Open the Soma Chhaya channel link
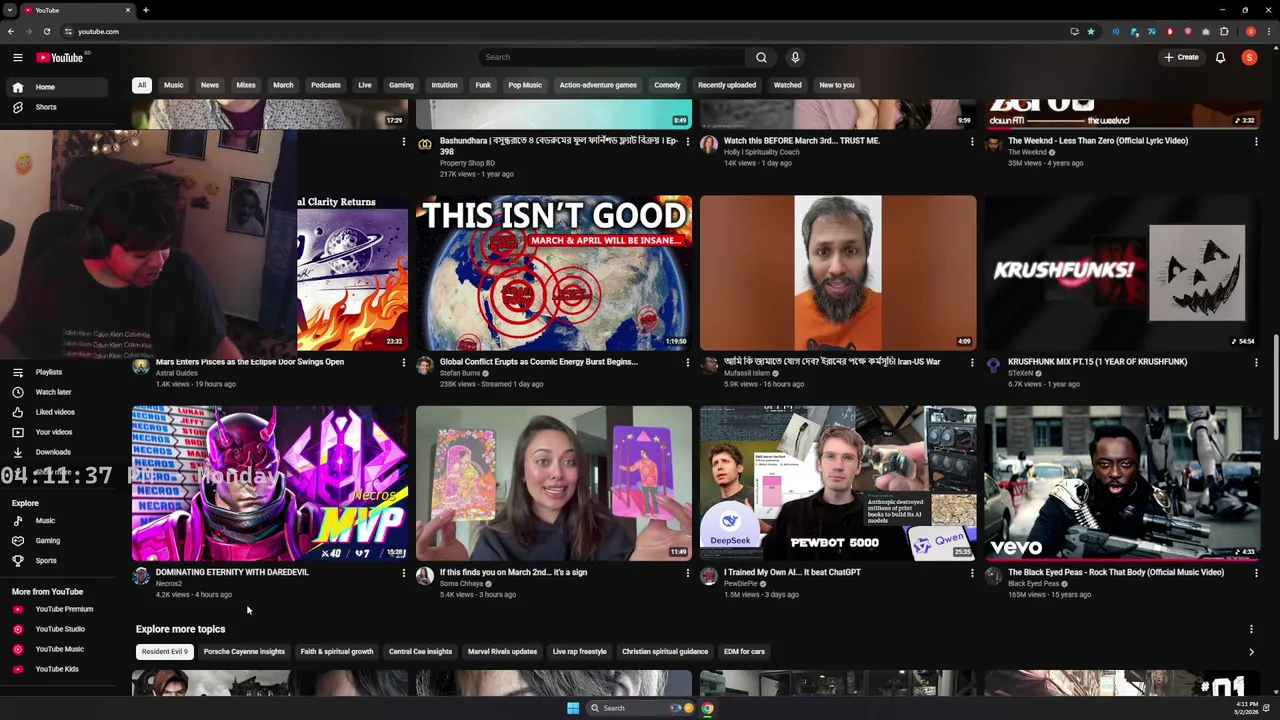This screenshot has width=1280, height=720. coord(461,584)
